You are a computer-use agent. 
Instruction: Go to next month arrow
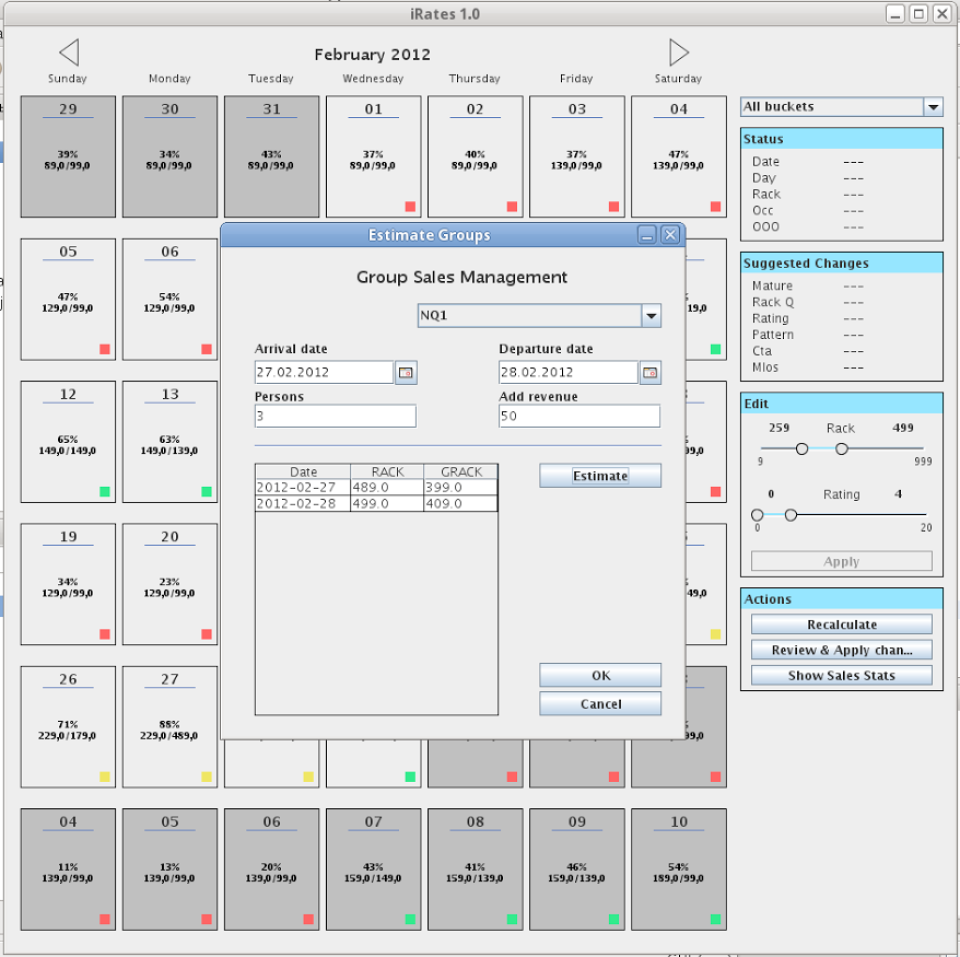679,53
